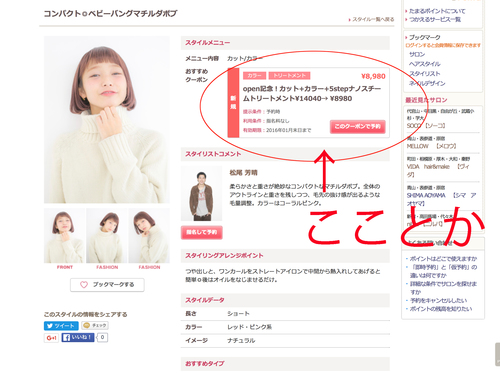Open the middle FASHION thumbnail photo
Image resolution: width=500 pixels, height=373 pixels.
107,236
